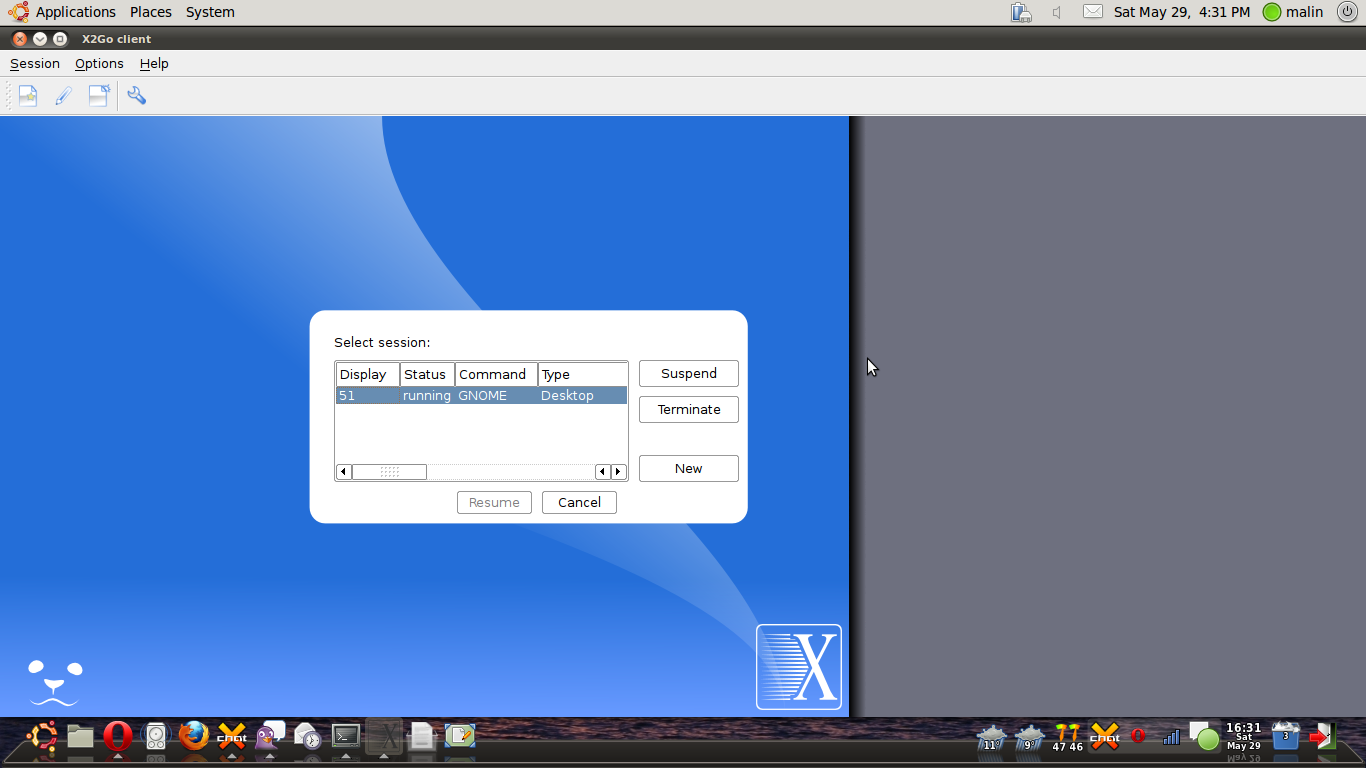Select the running GNOME session row
Viewport: 1366px width, 768px height.
(x=481, y=396)
